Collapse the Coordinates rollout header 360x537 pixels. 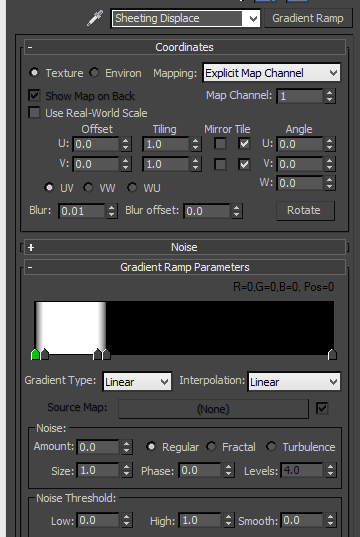pos(185,47)
